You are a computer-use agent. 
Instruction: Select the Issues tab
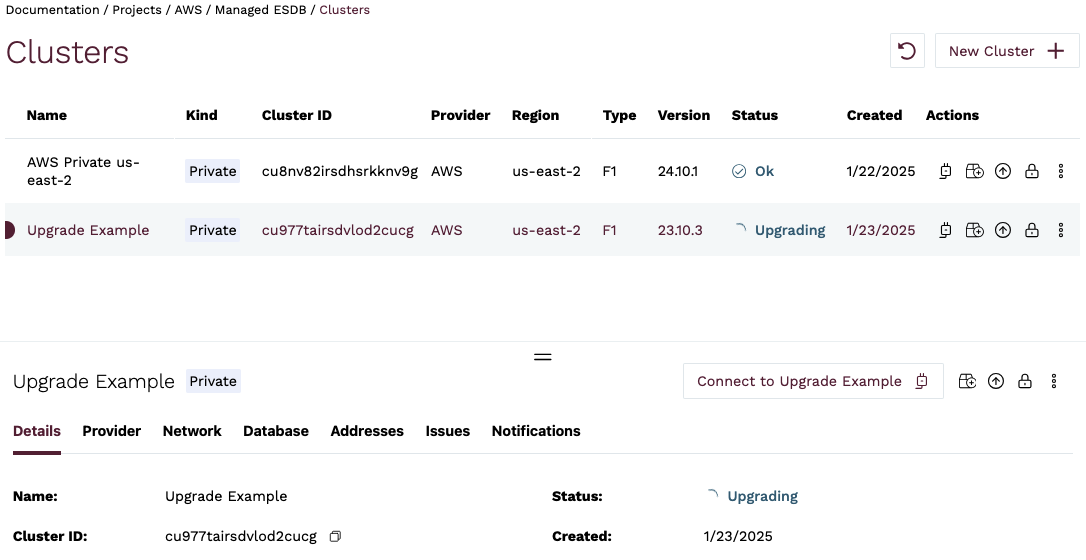pos(447,431)
